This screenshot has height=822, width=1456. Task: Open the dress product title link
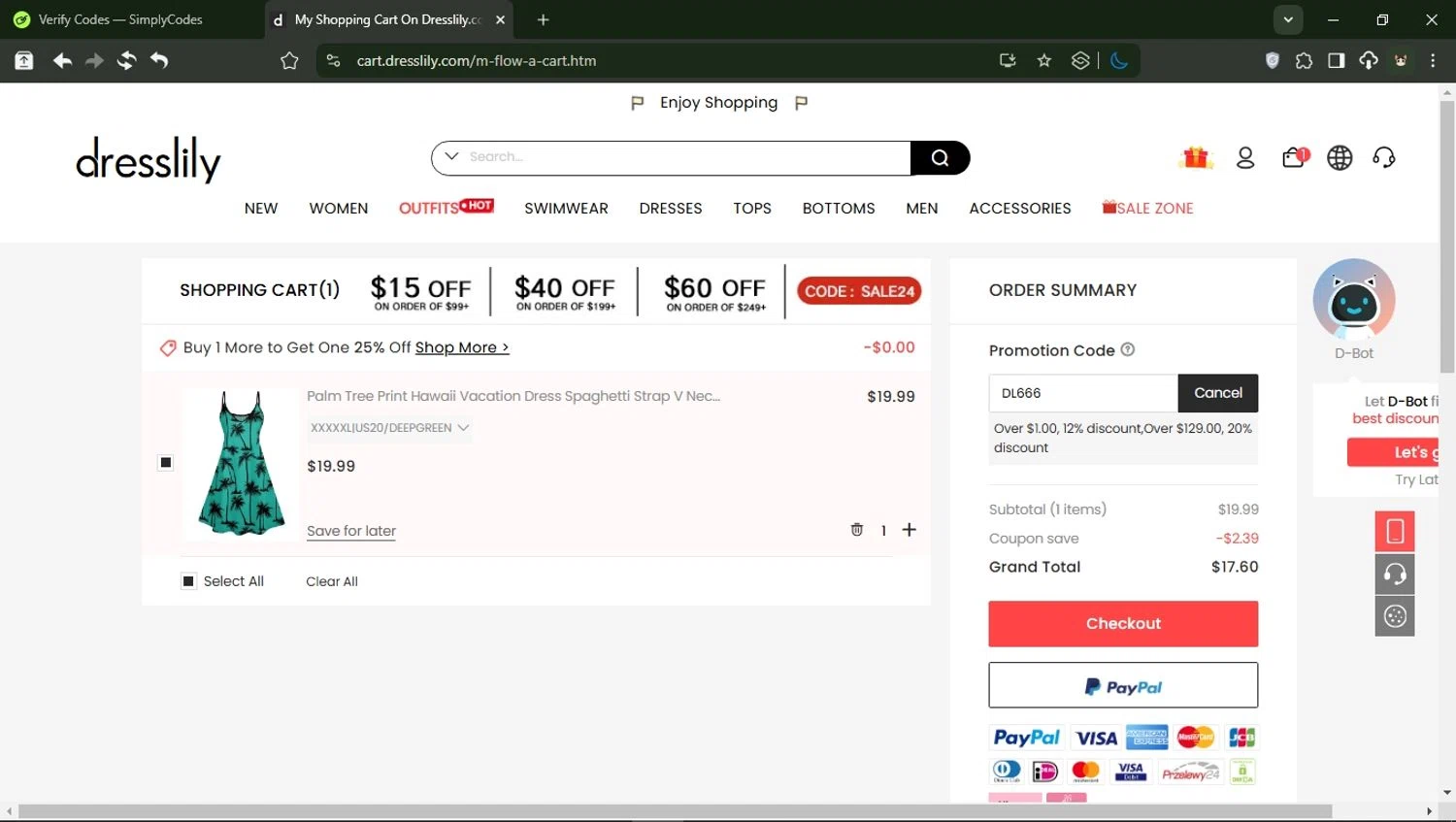(x=513, y=396)
